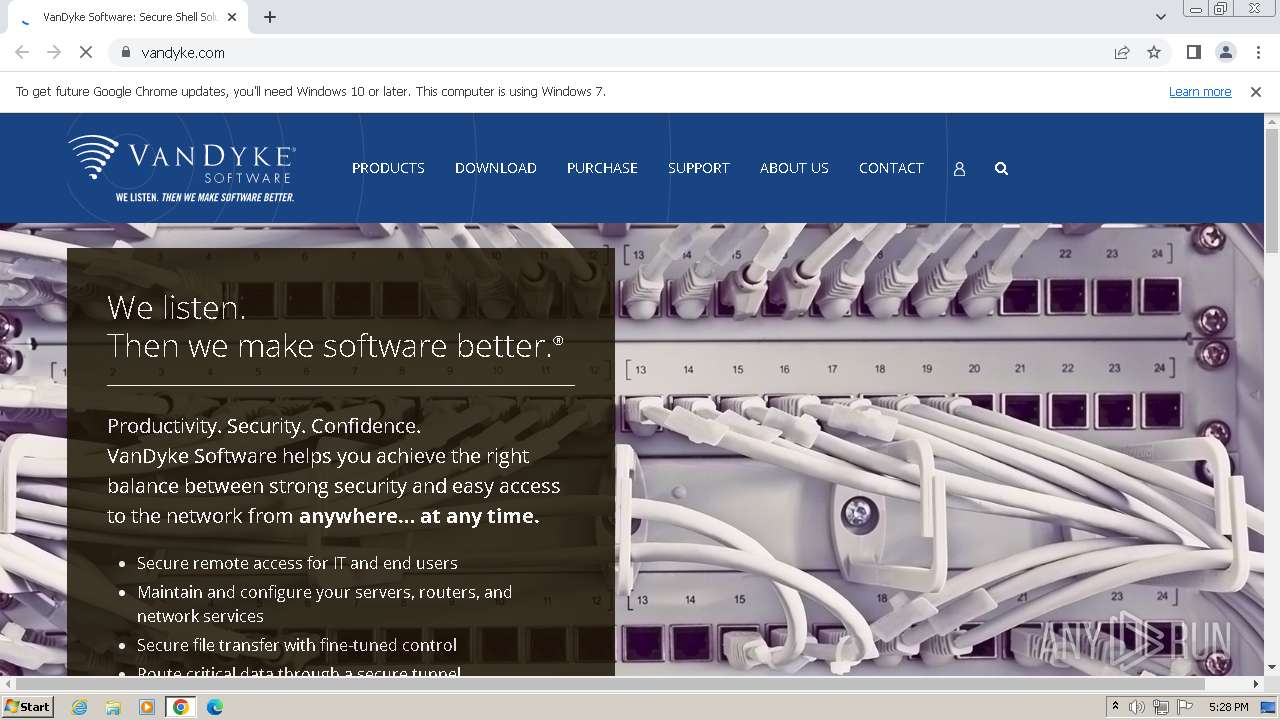Go back to previous page
Screen dimensions: 1280x720
[22, 52]
